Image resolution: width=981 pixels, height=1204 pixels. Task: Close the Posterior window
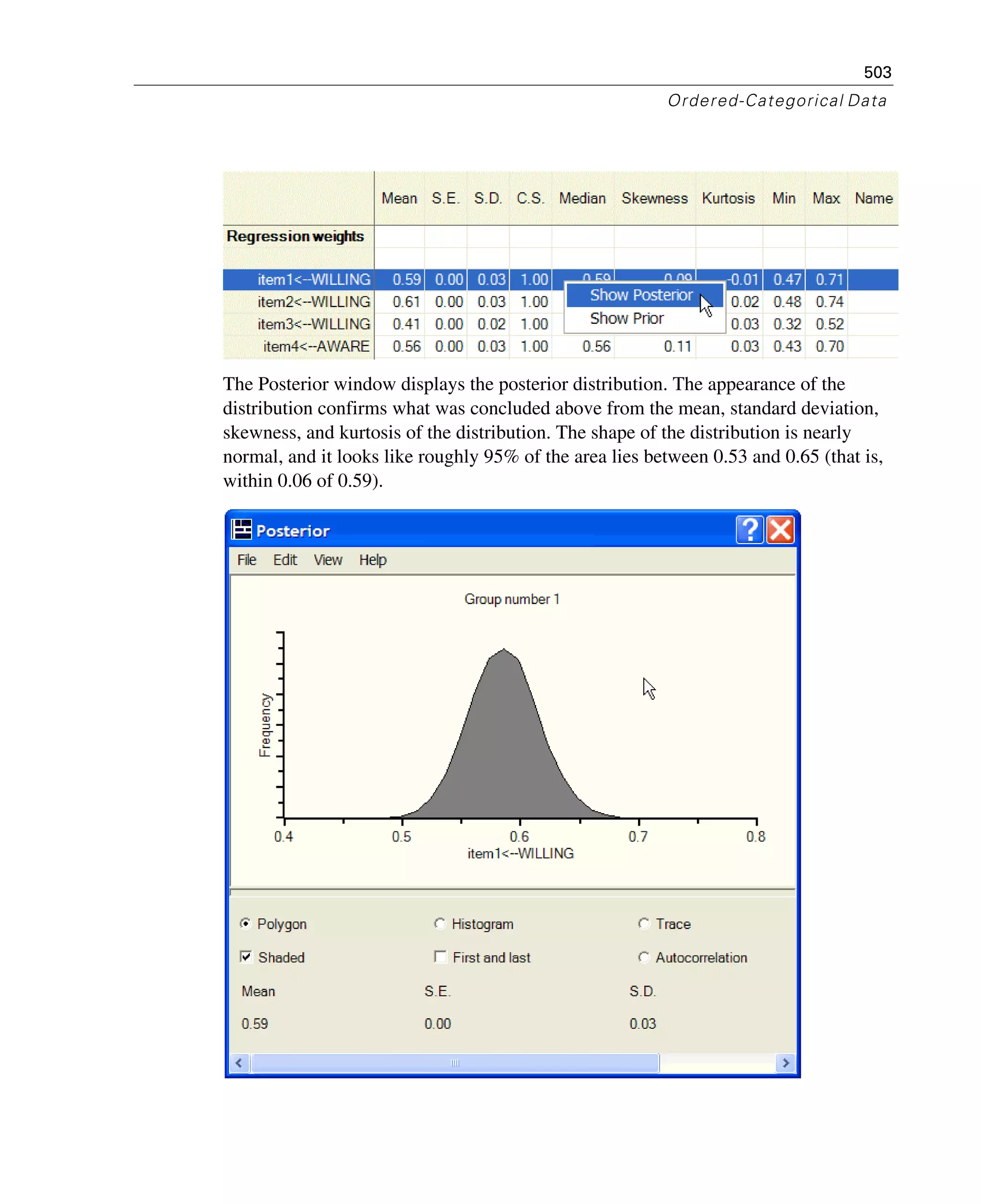point(780,530)
